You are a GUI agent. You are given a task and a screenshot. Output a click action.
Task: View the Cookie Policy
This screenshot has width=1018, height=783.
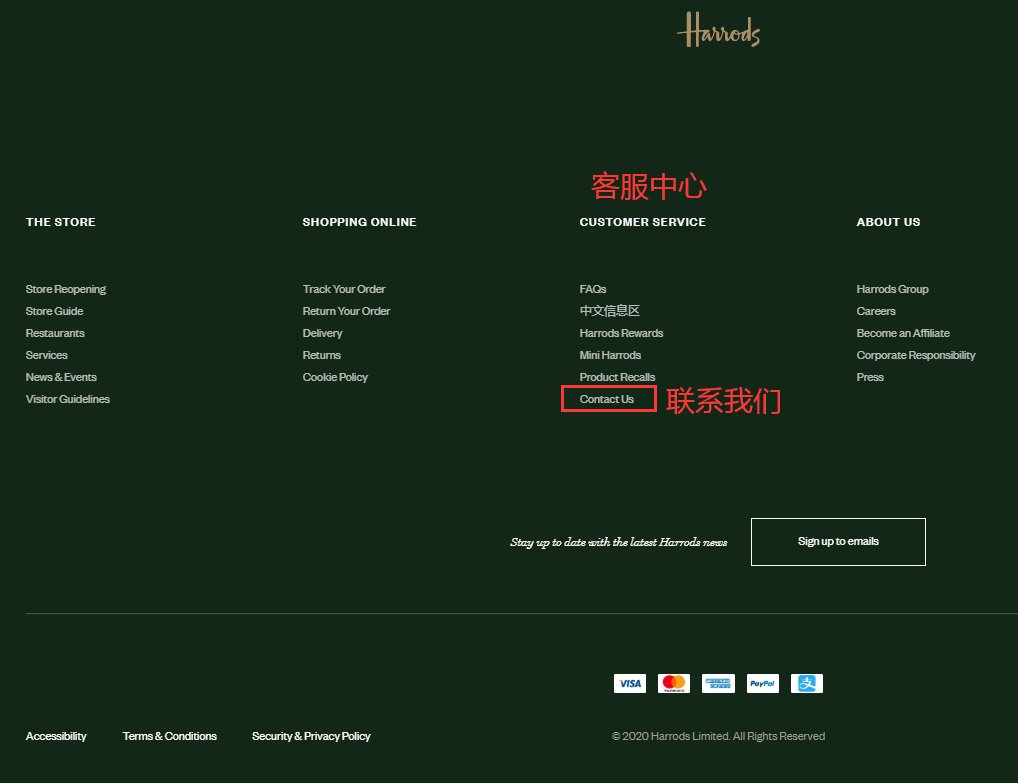[335, 377]
